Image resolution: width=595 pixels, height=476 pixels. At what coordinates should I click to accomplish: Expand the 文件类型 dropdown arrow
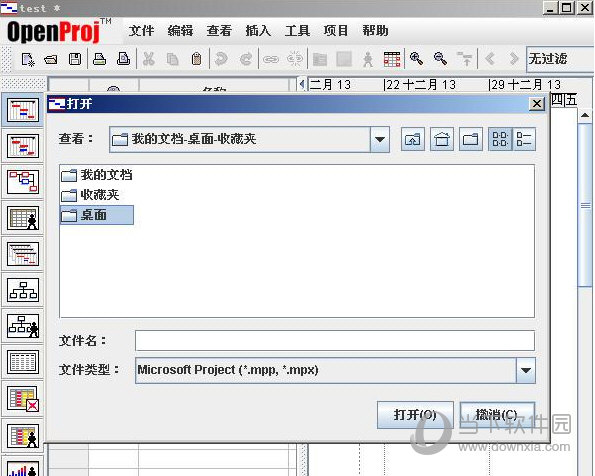pos(526,370)
